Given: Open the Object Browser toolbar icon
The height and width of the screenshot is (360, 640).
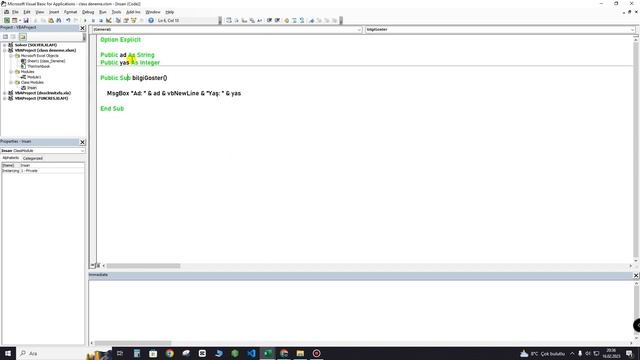Looking at the screenshot, I should pyautogui.click(x=133, y=20).
